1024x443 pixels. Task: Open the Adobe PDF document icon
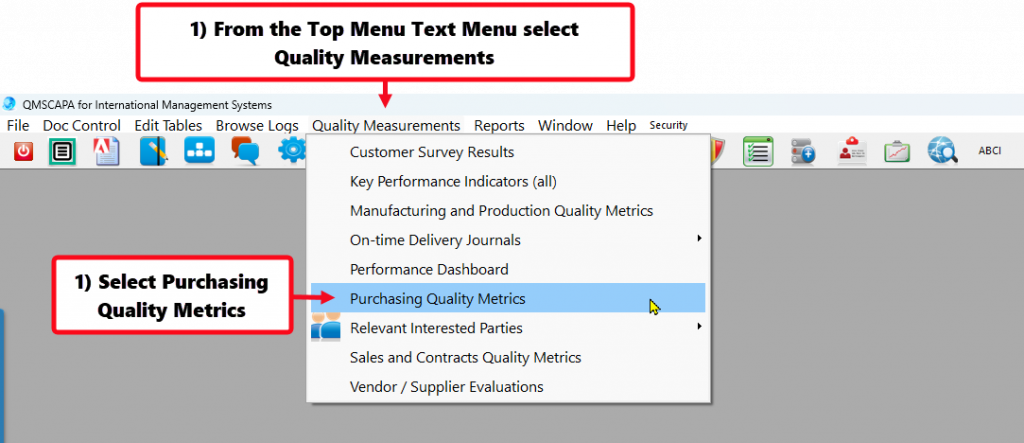pyautogui.click(x=107, y=151)
